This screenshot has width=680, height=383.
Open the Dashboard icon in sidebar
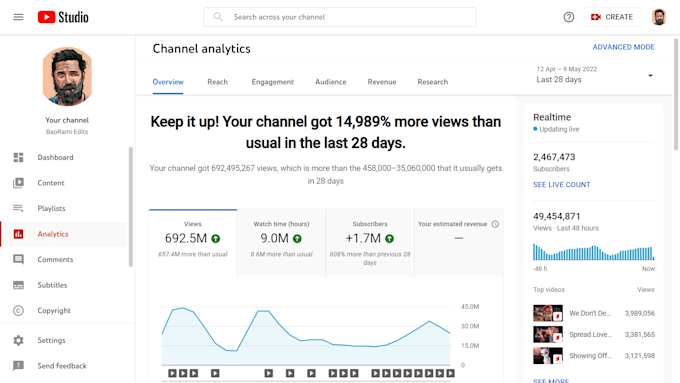[18, 157]
